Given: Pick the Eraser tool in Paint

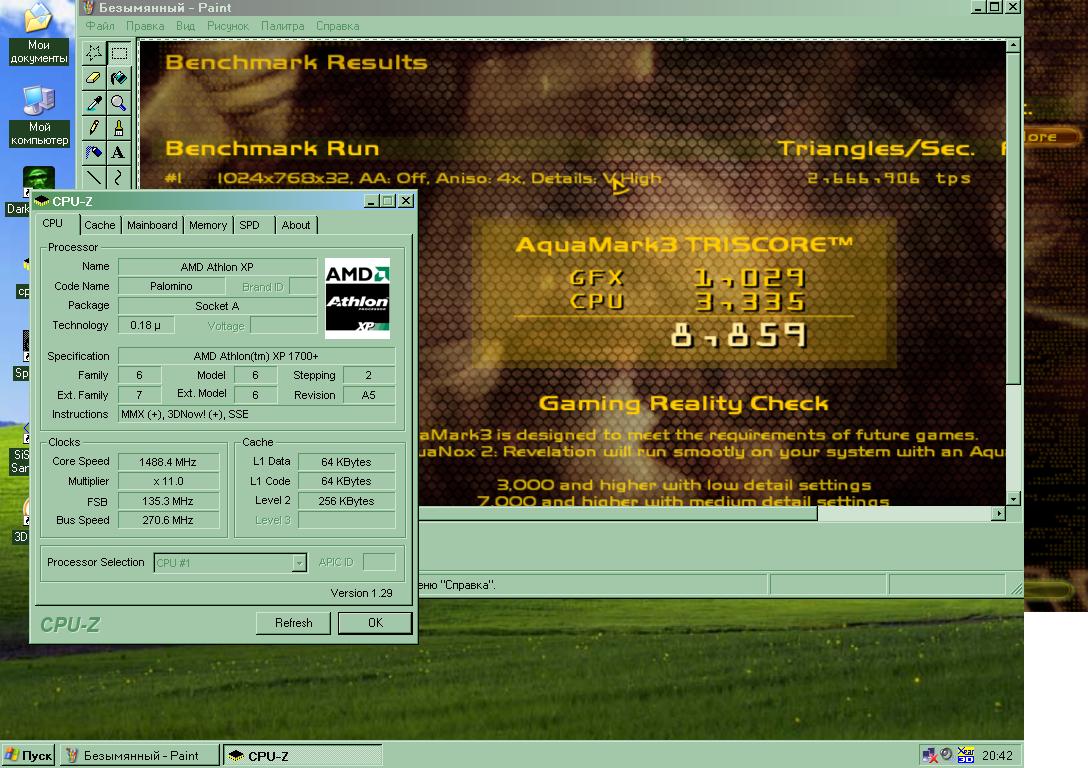Looking at the screenshot, I should (94, 78).
